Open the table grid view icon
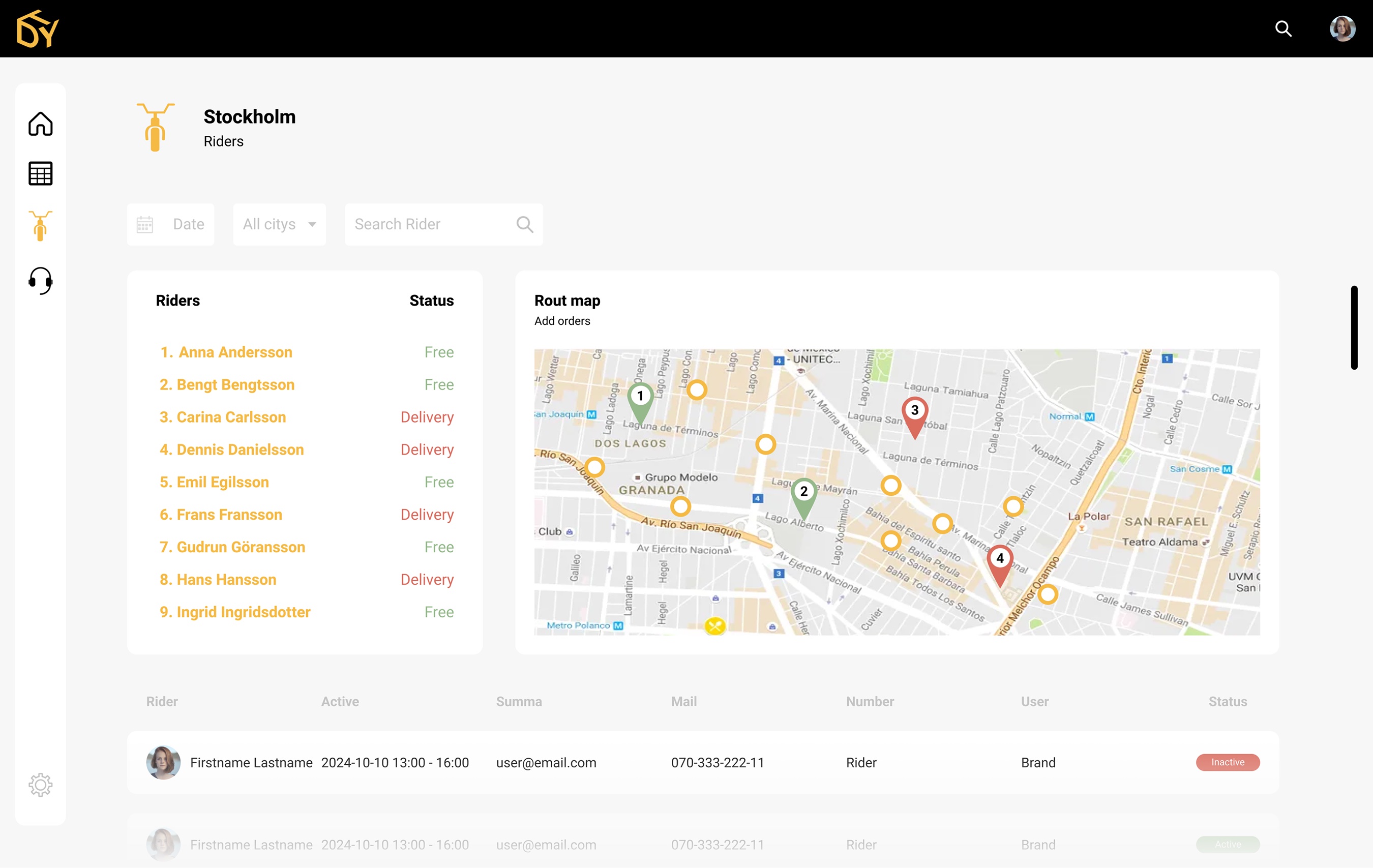Screen dimensions: 1373x868 [x=41, y=173]
